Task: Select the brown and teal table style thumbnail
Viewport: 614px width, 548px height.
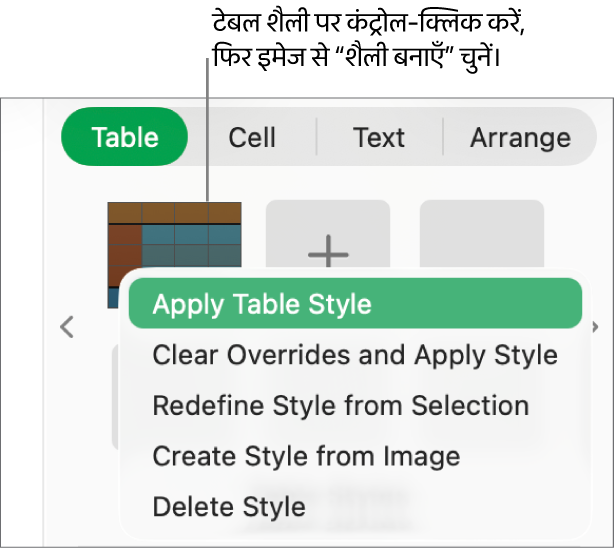Action: pyautogui.click(x=174, y=240)
